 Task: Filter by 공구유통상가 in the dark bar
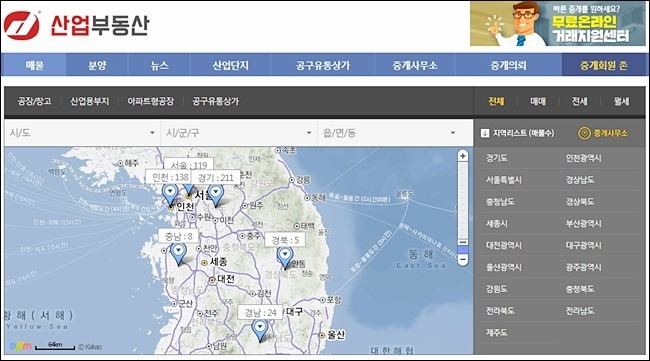216,101
